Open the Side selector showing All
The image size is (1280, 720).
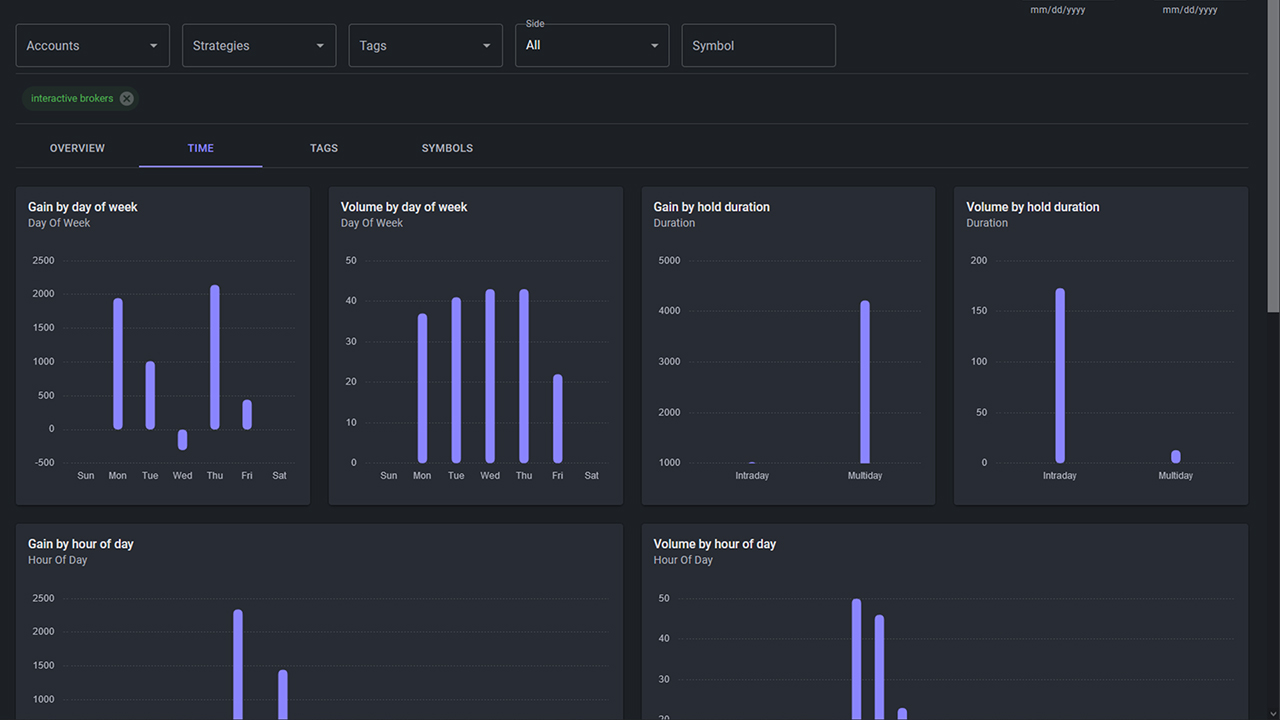pos(591,46)
